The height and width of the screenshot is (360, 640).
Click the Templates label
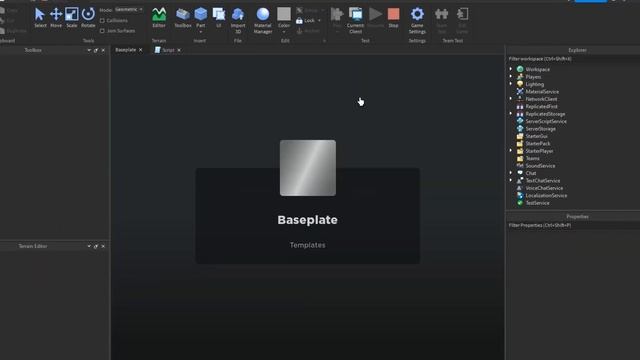308,245
